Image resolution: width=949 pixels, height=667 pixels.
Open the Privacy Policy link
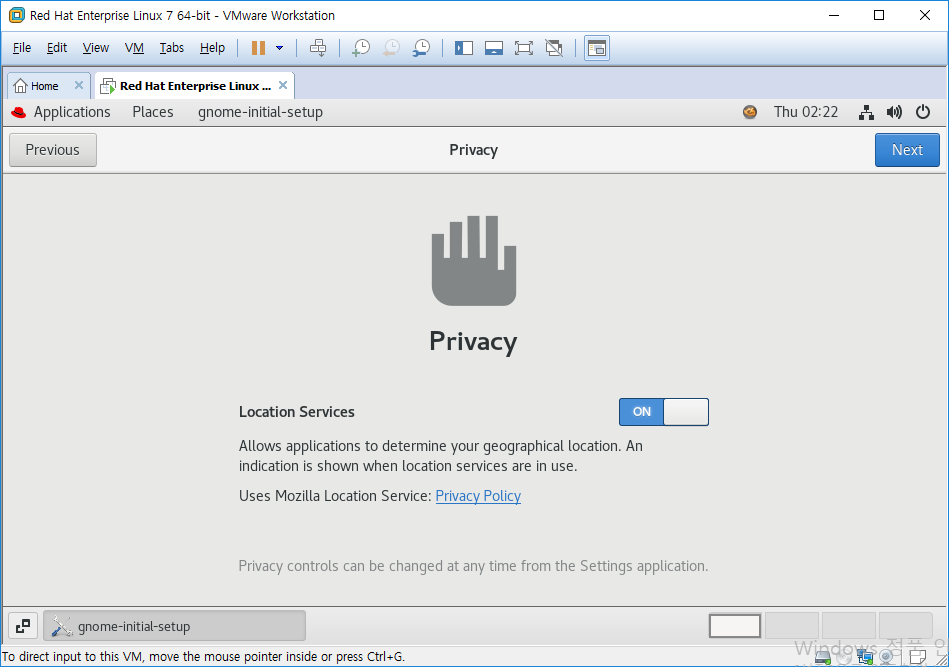pyautogui.click(x=478, y=496)
